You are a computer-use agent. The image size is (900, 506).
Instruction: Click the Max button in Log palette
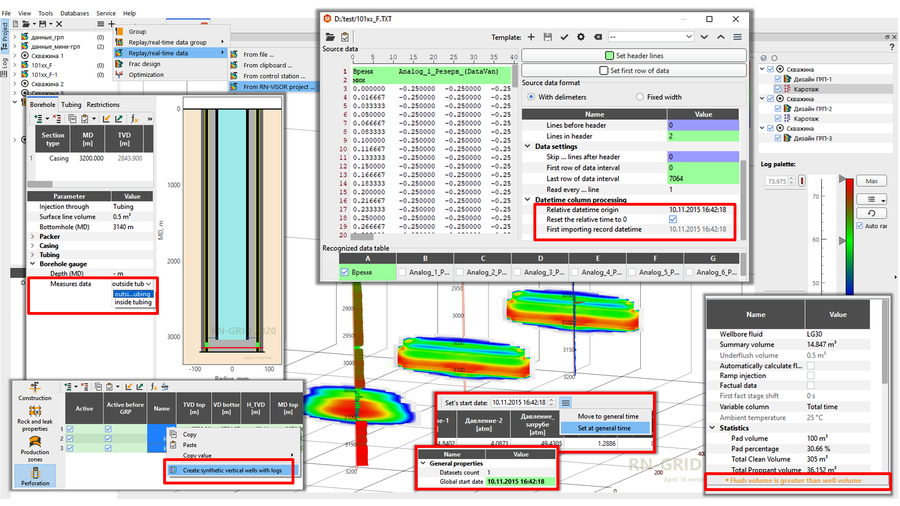(x=871, y=181)
